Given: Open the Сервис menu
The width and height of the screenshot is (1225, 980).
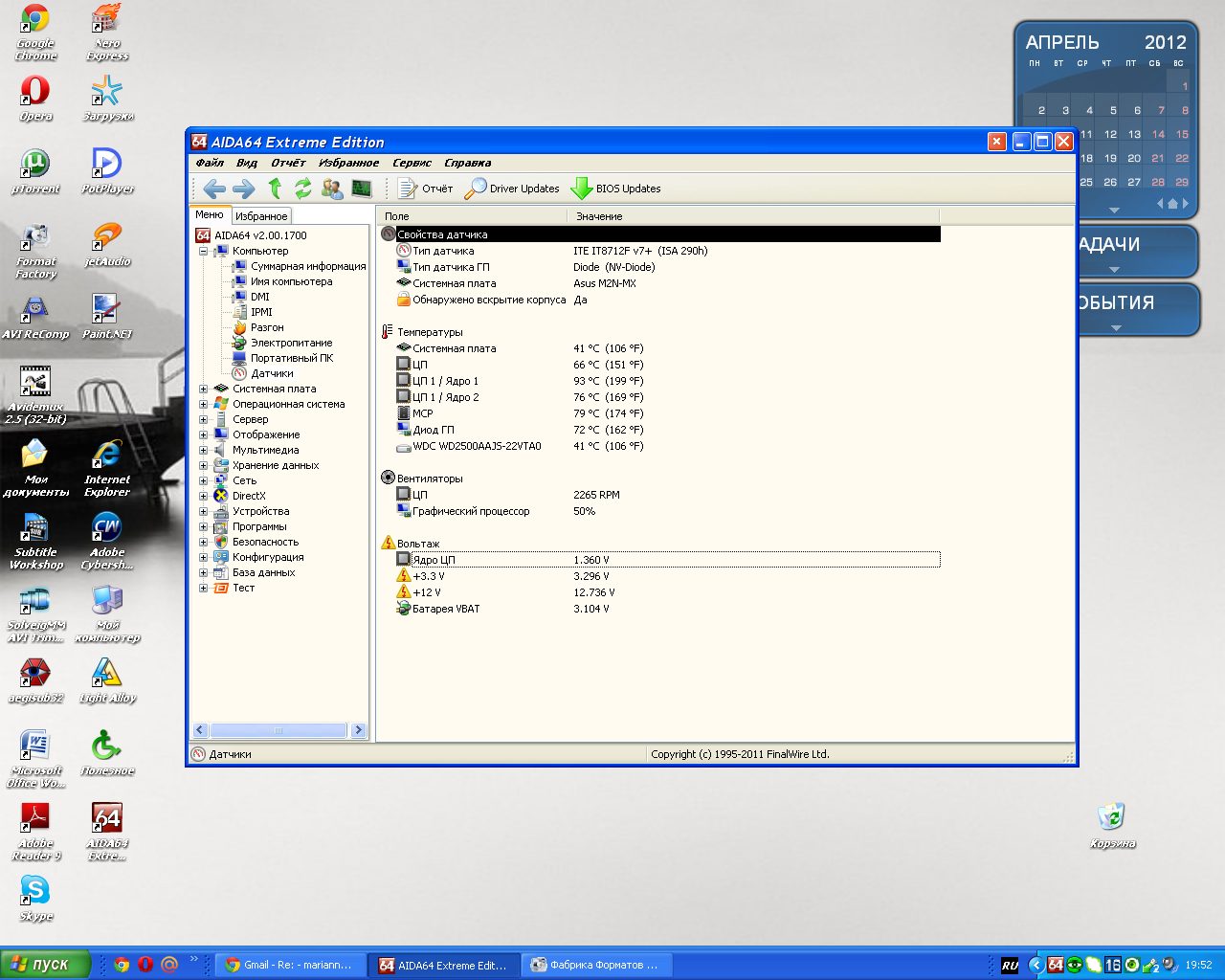Looking at the screenshot, I should pos(412,163).
